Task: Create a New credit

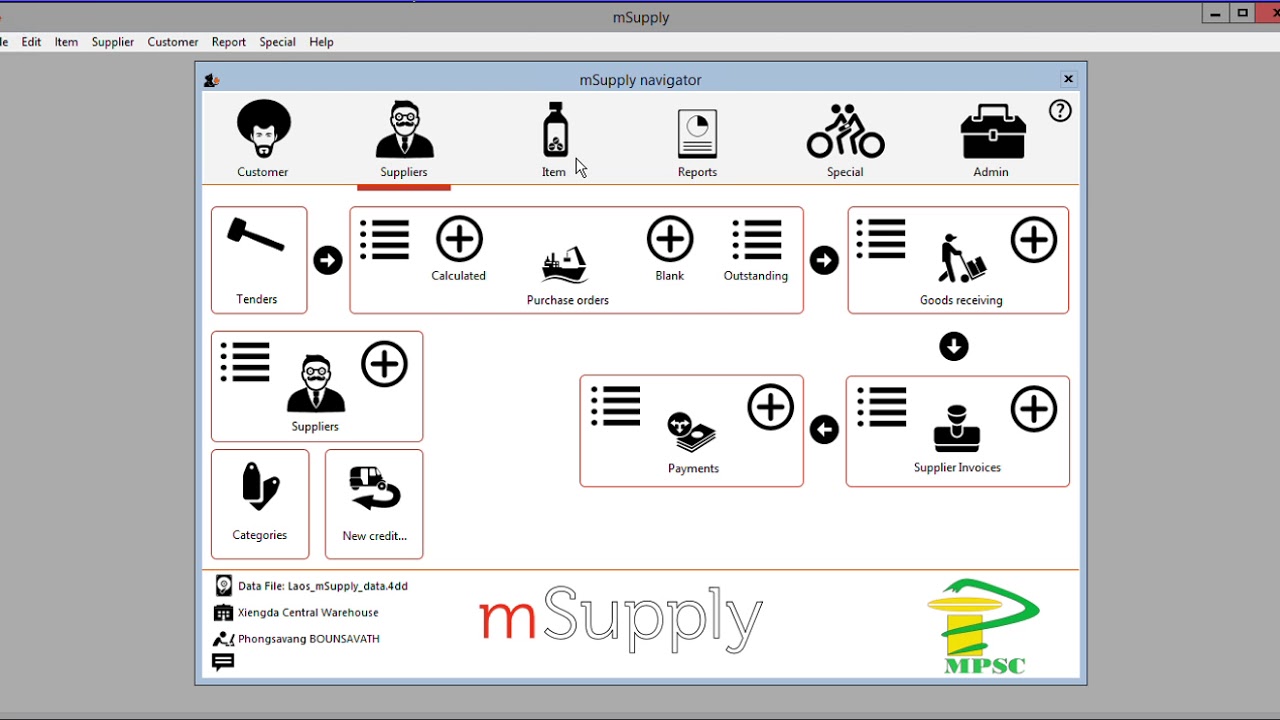Action: [x=374, y=503]
